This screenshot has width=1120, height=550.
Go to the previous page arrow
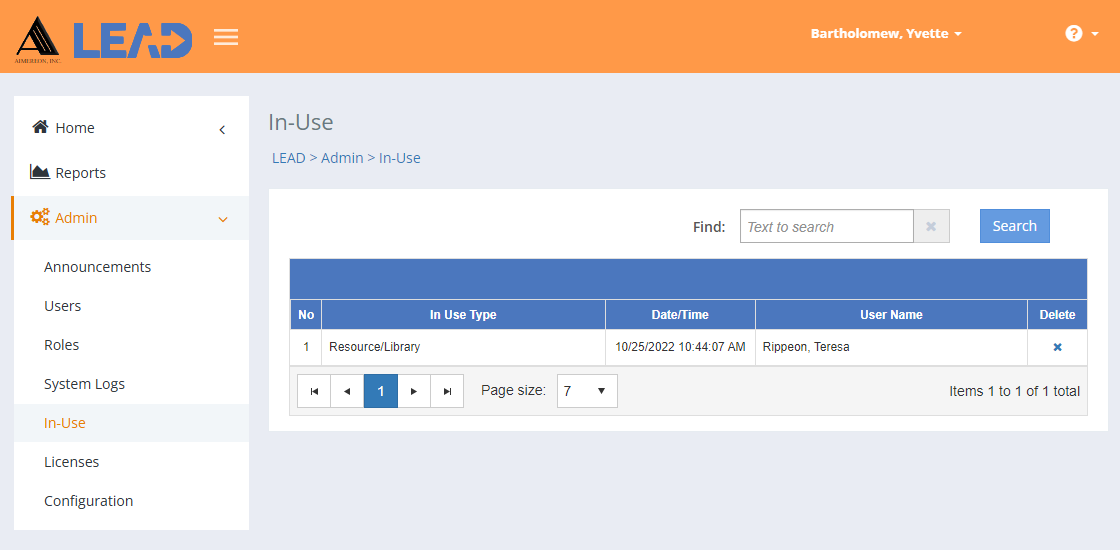(x=347, y=391)
